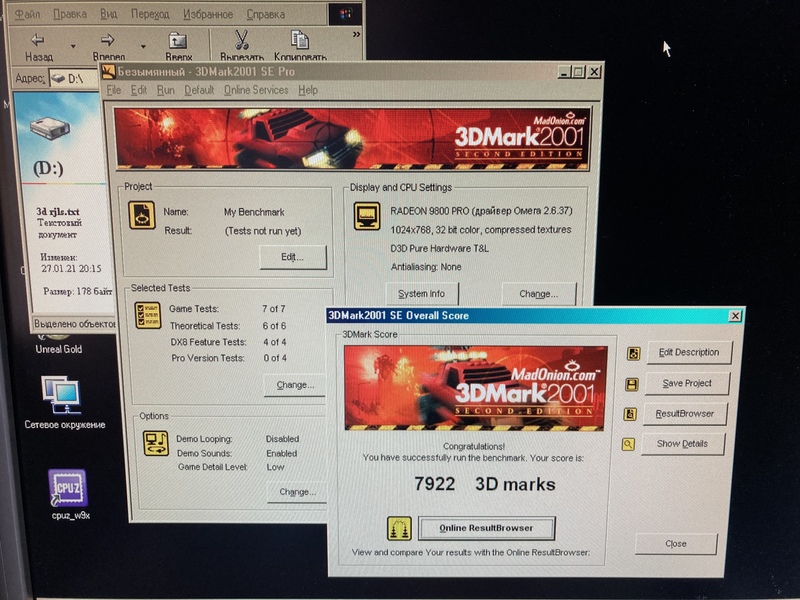The image size is (800, 600).
Task: Open the Файл menu in Explorer
Action: [x=27, y=14]
